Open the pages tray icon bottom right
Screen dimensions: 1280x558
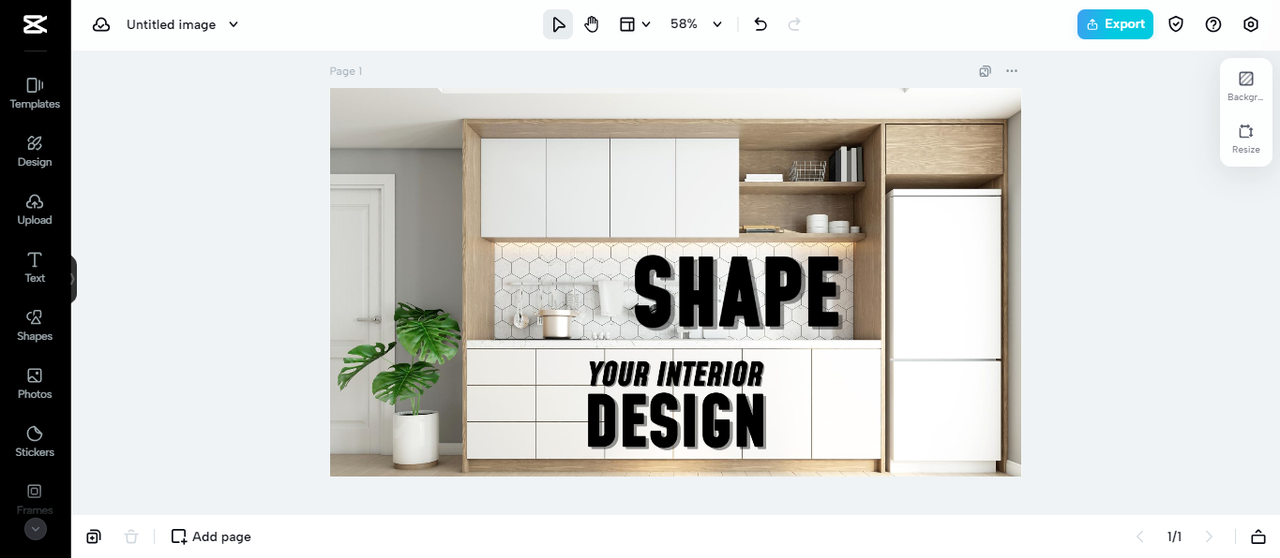(x=1259, y=537)
